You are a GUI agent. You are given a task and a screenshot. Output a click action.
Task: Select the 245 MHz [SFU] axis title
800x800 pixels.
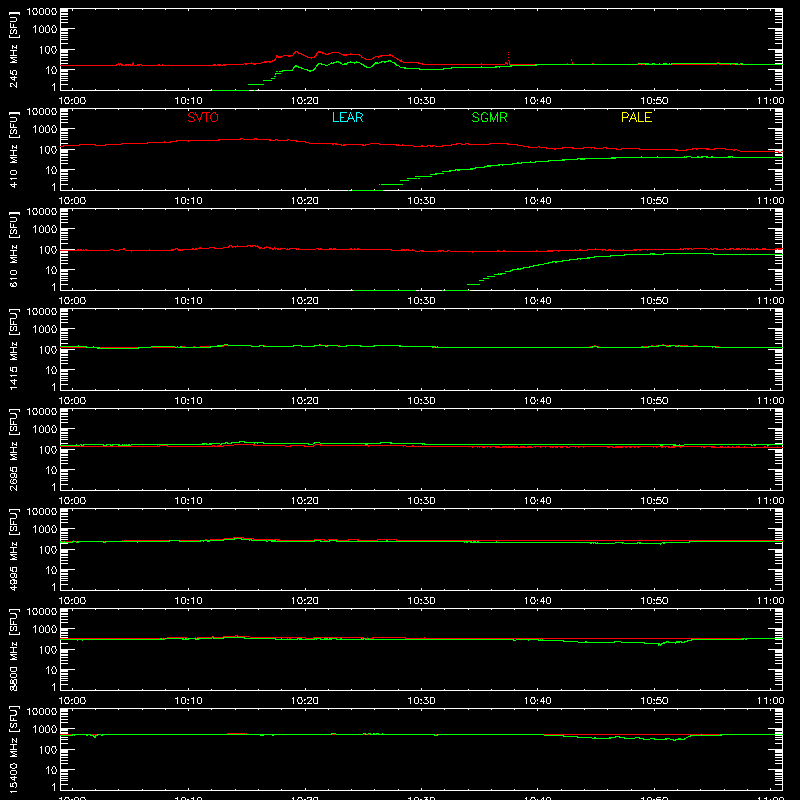(x=13, y=50)
